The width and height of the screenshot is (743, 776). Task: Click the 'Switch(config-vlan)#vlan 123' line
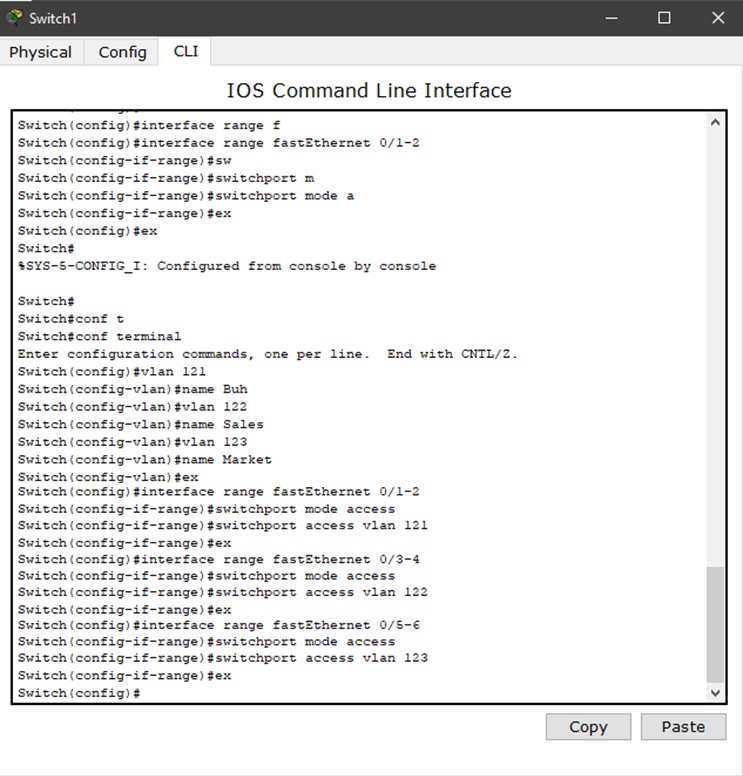click(x=133, y=442)
